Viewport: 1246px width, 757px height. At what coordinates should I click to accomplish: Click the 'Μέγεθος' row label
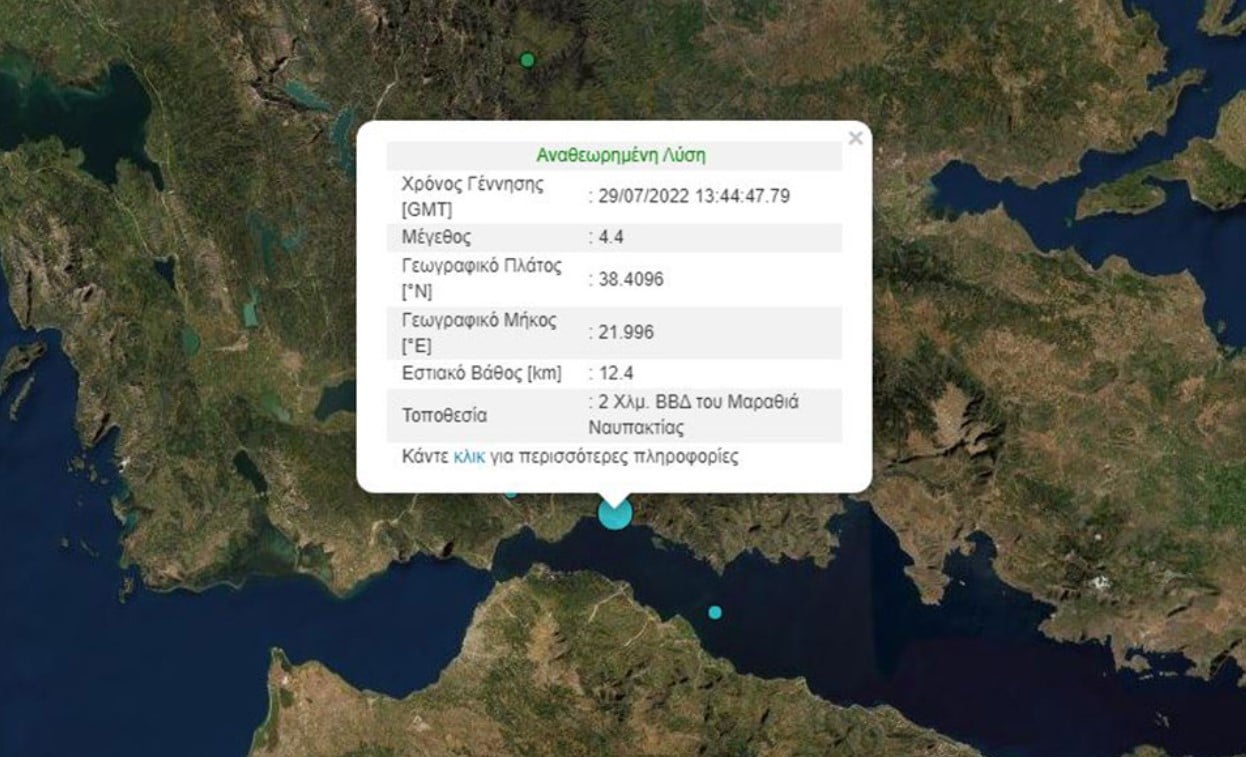[x=436, y=238]
